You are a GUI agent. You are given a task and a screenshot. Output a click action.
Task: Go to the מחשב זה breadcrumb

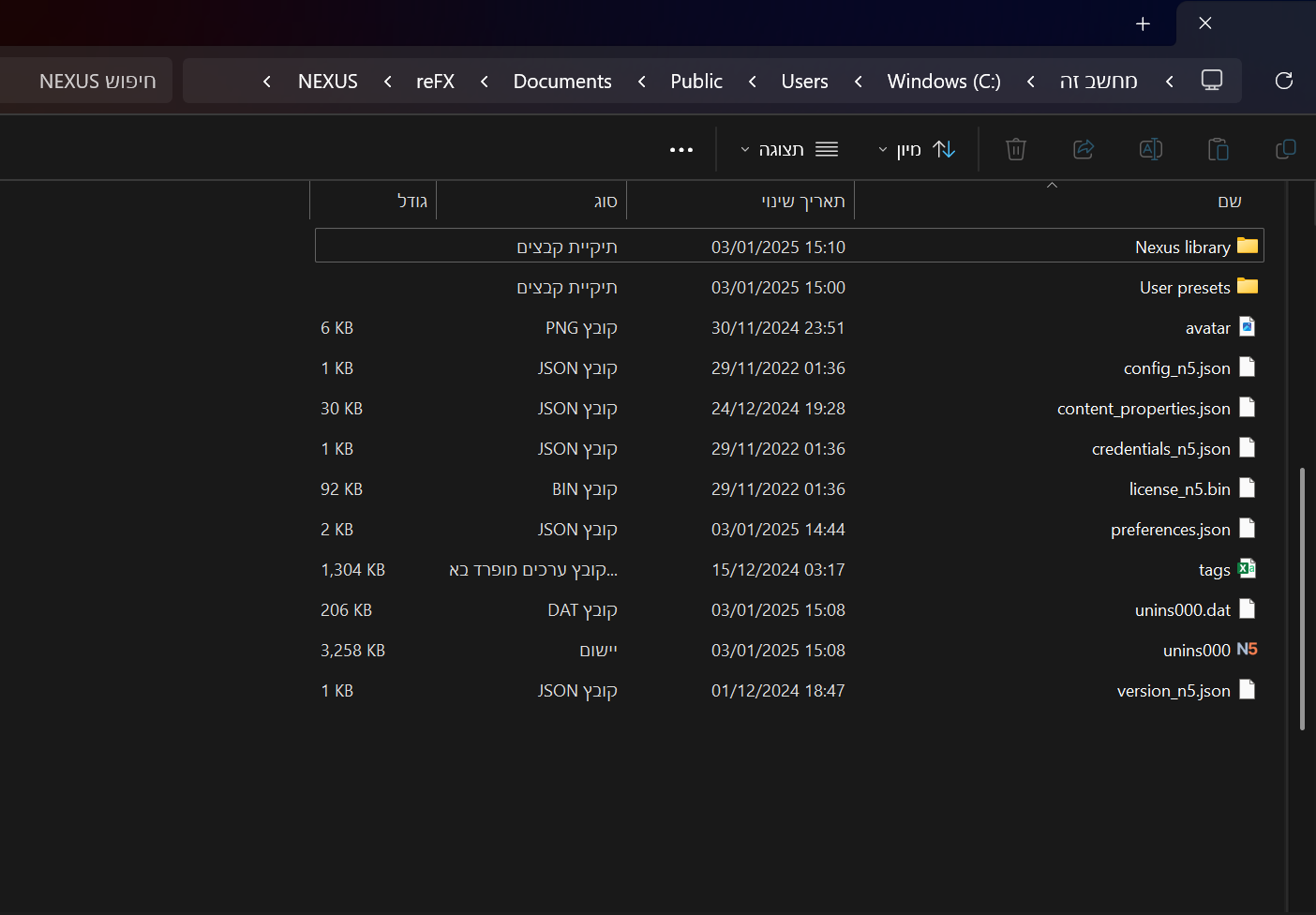click(1099, 82)
